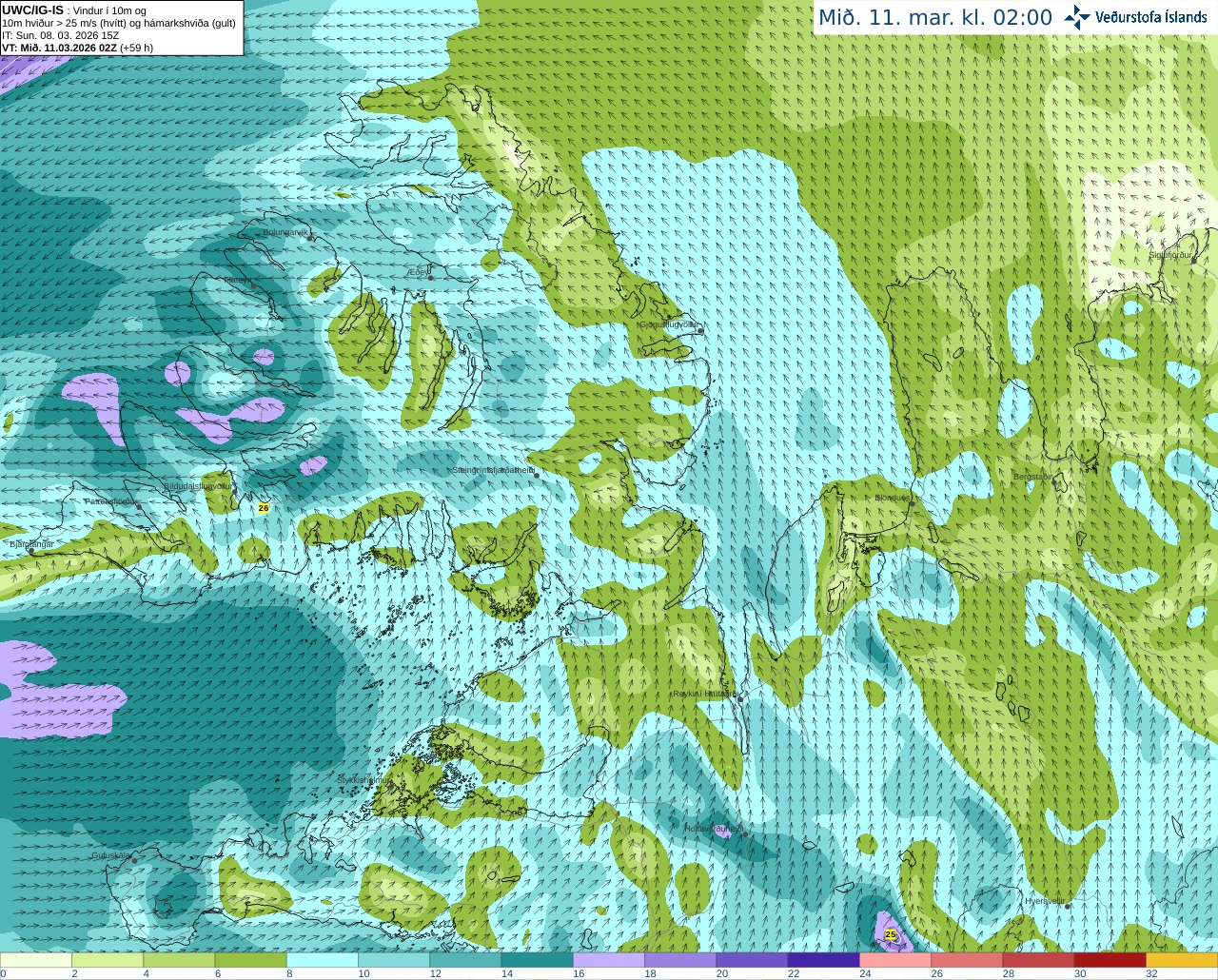This screenshot has height=980, width=1218.
Task: Click the Flateyri place label
Action: click(x=238, y=280)
